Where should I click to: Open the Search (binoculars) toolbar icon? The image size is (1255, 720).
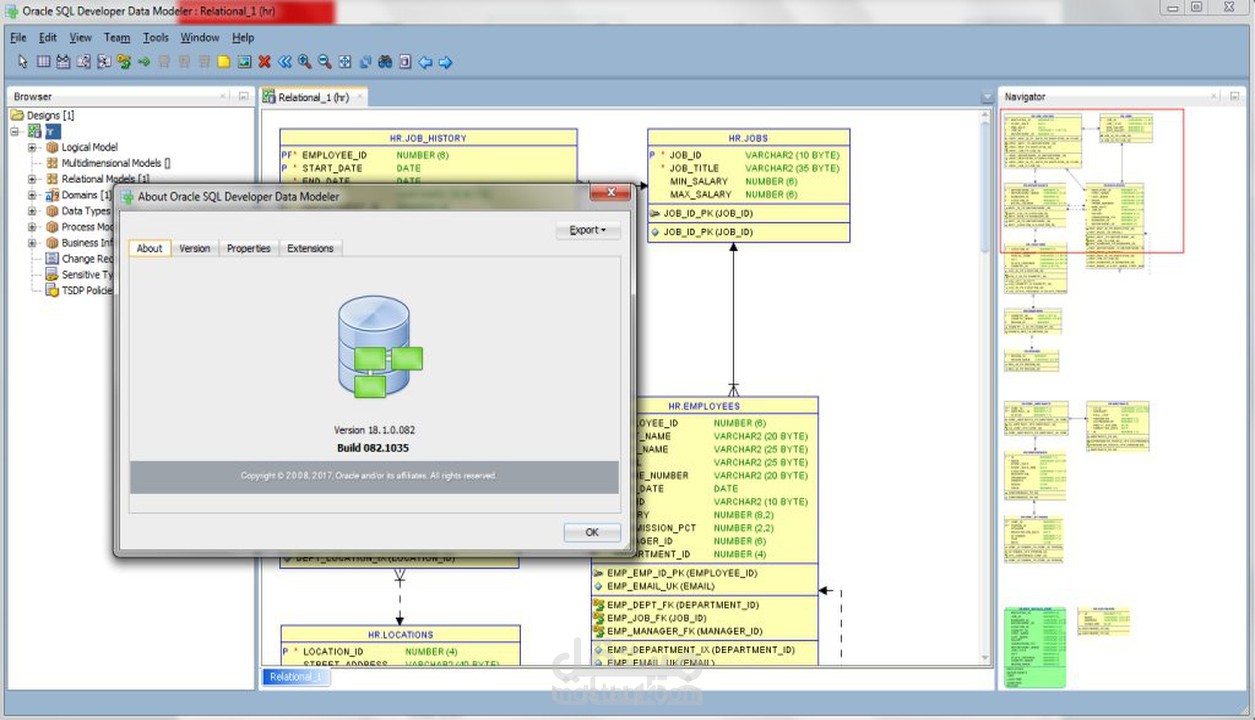pos(385,61)
